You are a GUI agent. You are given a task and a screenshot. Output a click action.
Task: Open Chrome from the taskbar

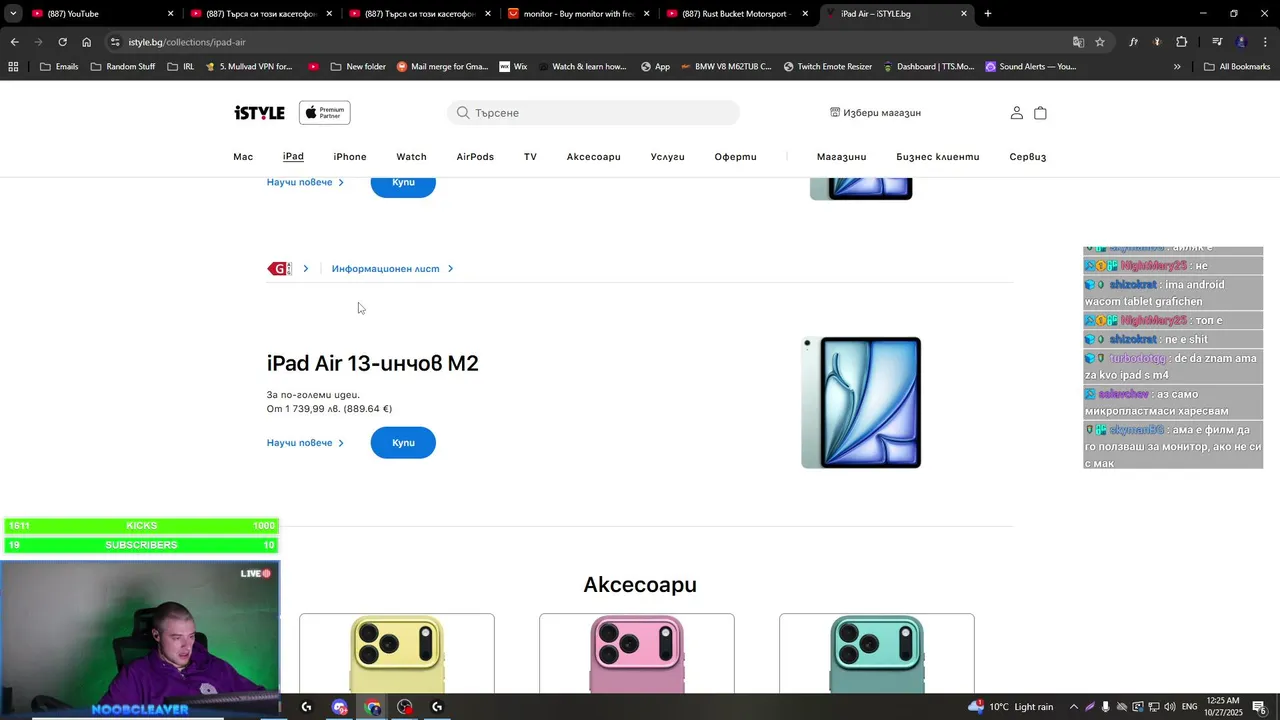[x=373, y=707]
